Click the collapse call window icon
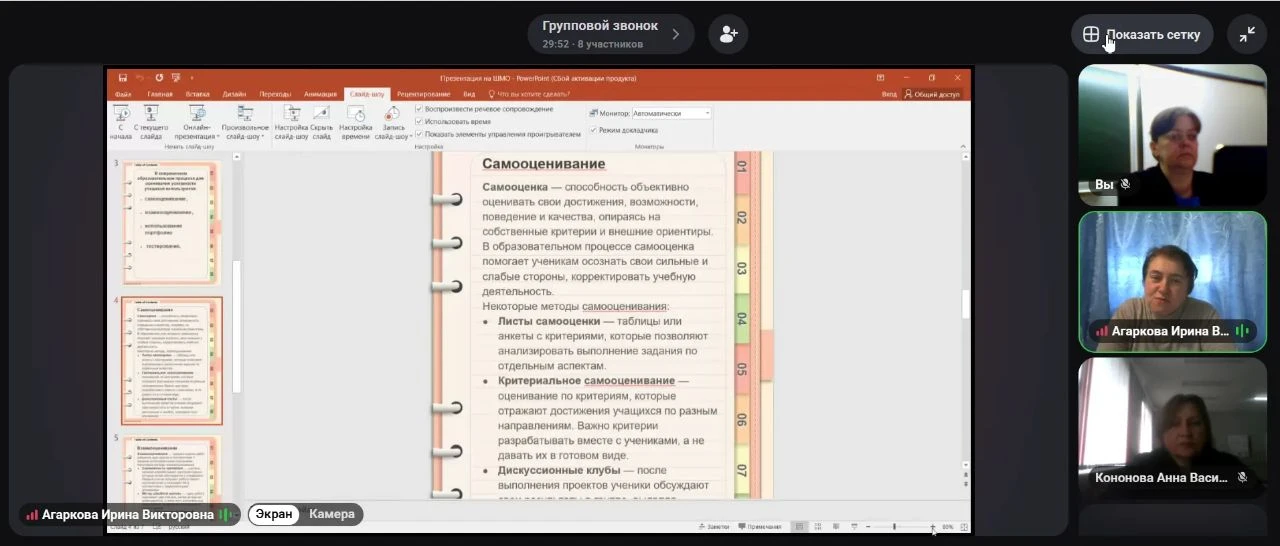1280x546 pixels. coord(1247,34)
